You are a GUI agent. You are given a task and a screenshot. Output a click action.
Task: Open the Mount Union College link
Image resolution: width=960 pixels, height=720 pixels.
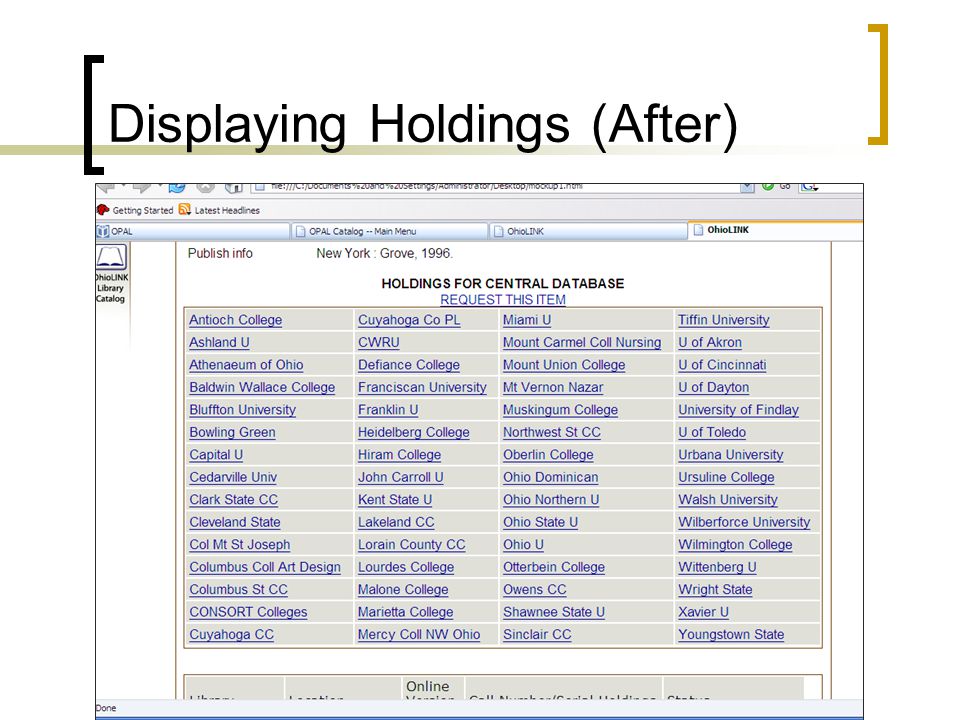(564, 365)
